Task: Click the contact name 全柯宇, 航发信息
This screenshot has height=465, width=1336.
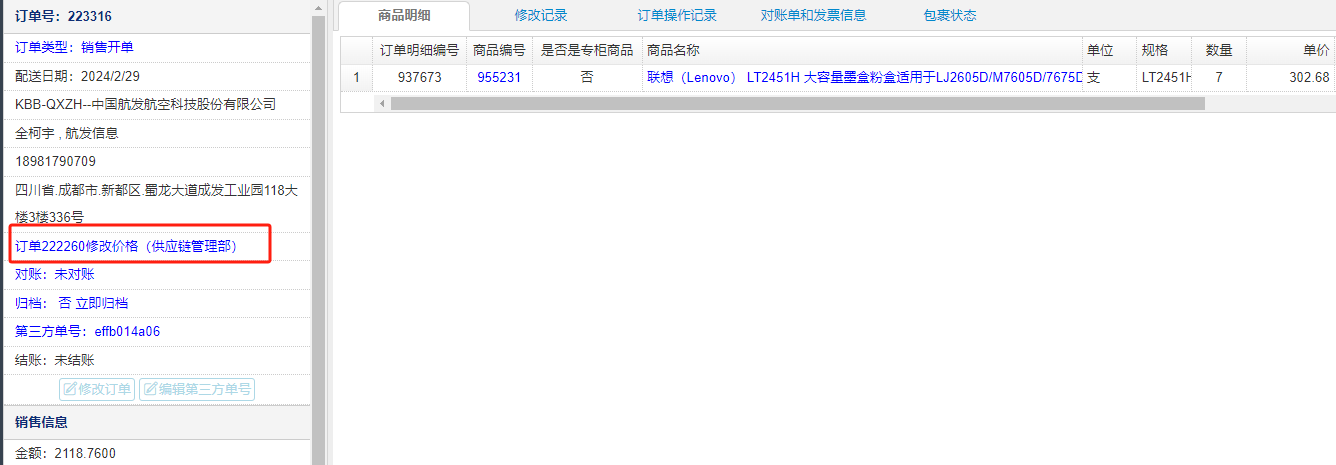Action: 66,133
